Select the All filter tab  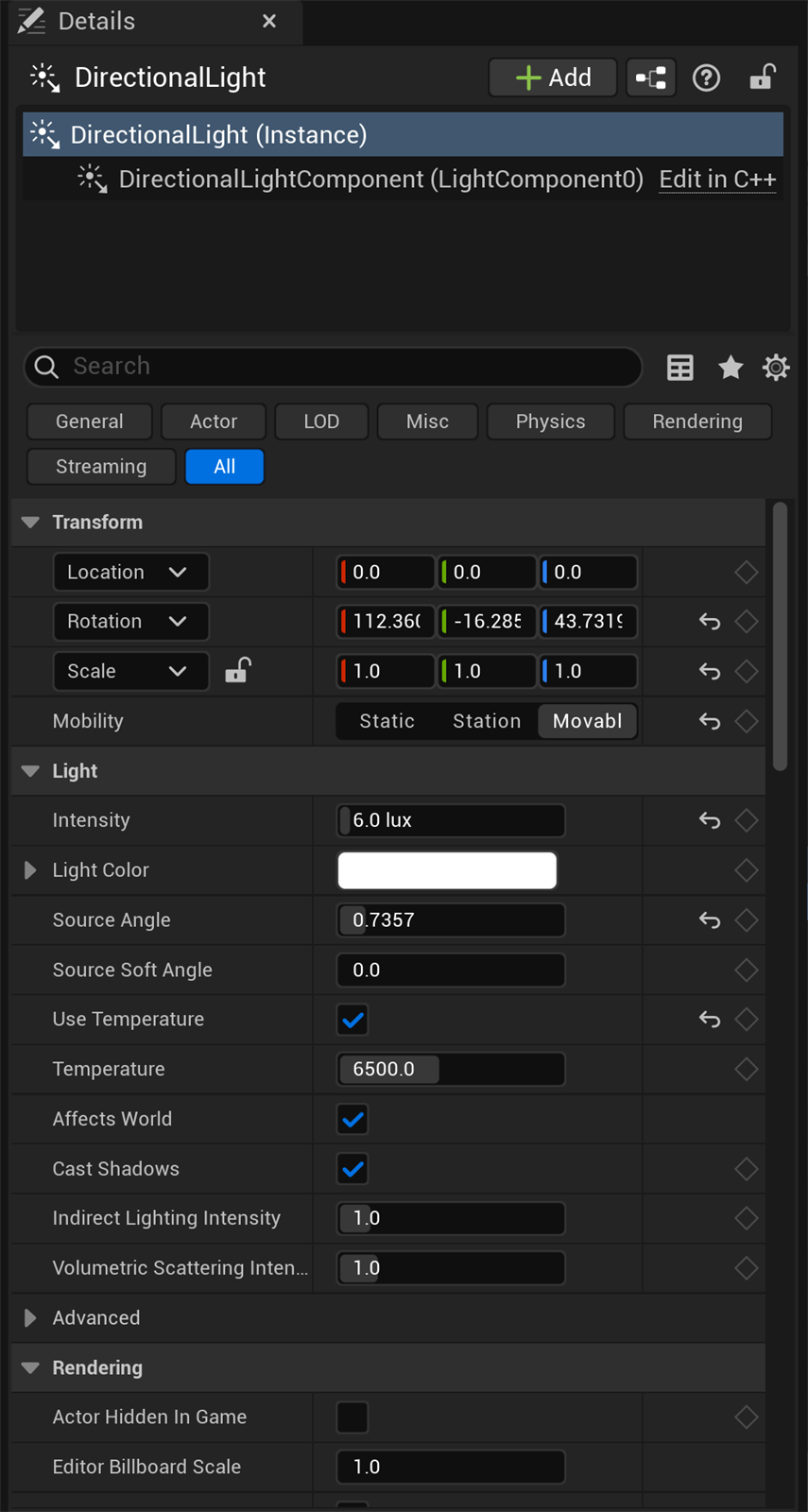224,467
